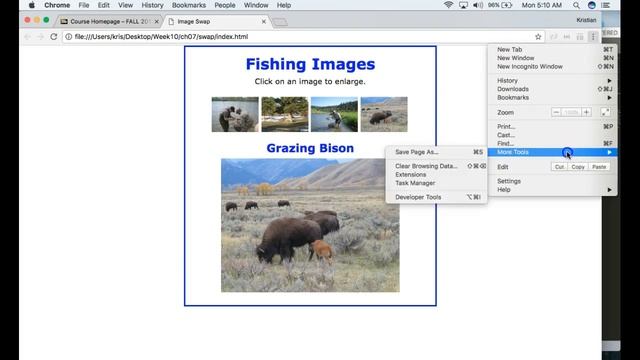The height and width of the screenshot is (360, 640).
Task: Open a new tab with the tab button
Action: [280, 22]
